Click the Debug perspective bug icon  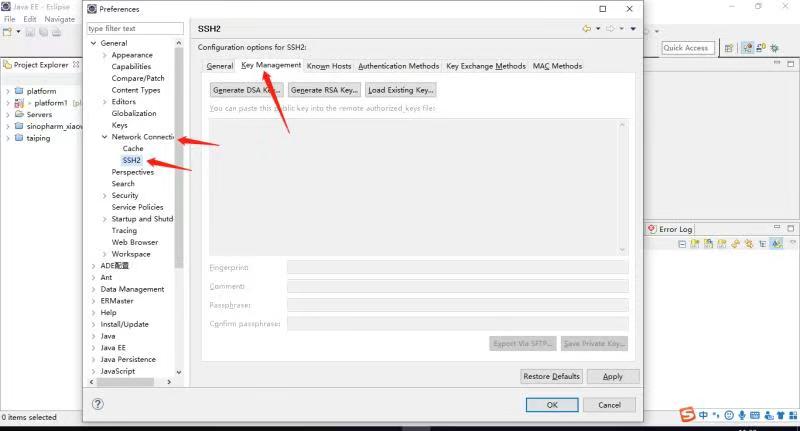(x=774, y=48)
